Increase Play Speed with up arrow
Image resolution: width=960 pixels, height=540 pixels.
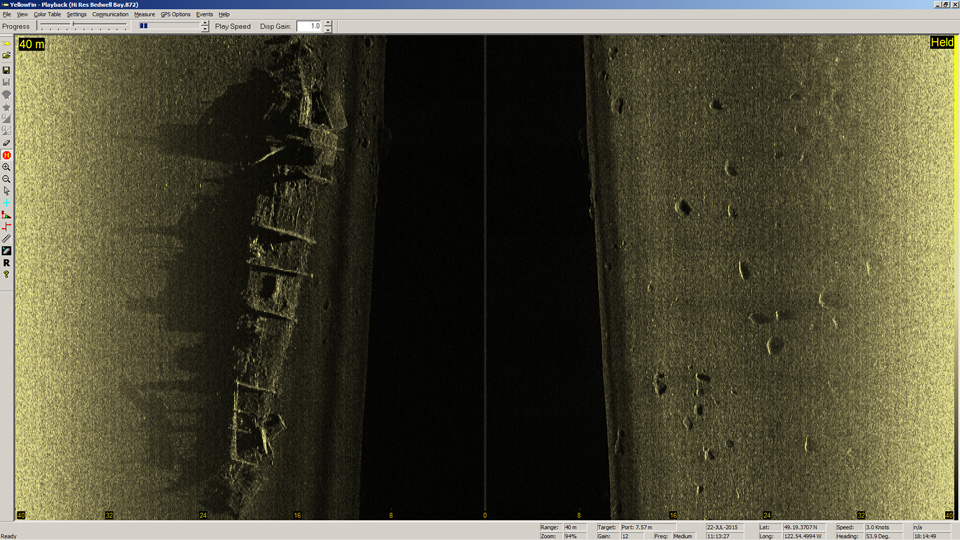coord(205,23)
